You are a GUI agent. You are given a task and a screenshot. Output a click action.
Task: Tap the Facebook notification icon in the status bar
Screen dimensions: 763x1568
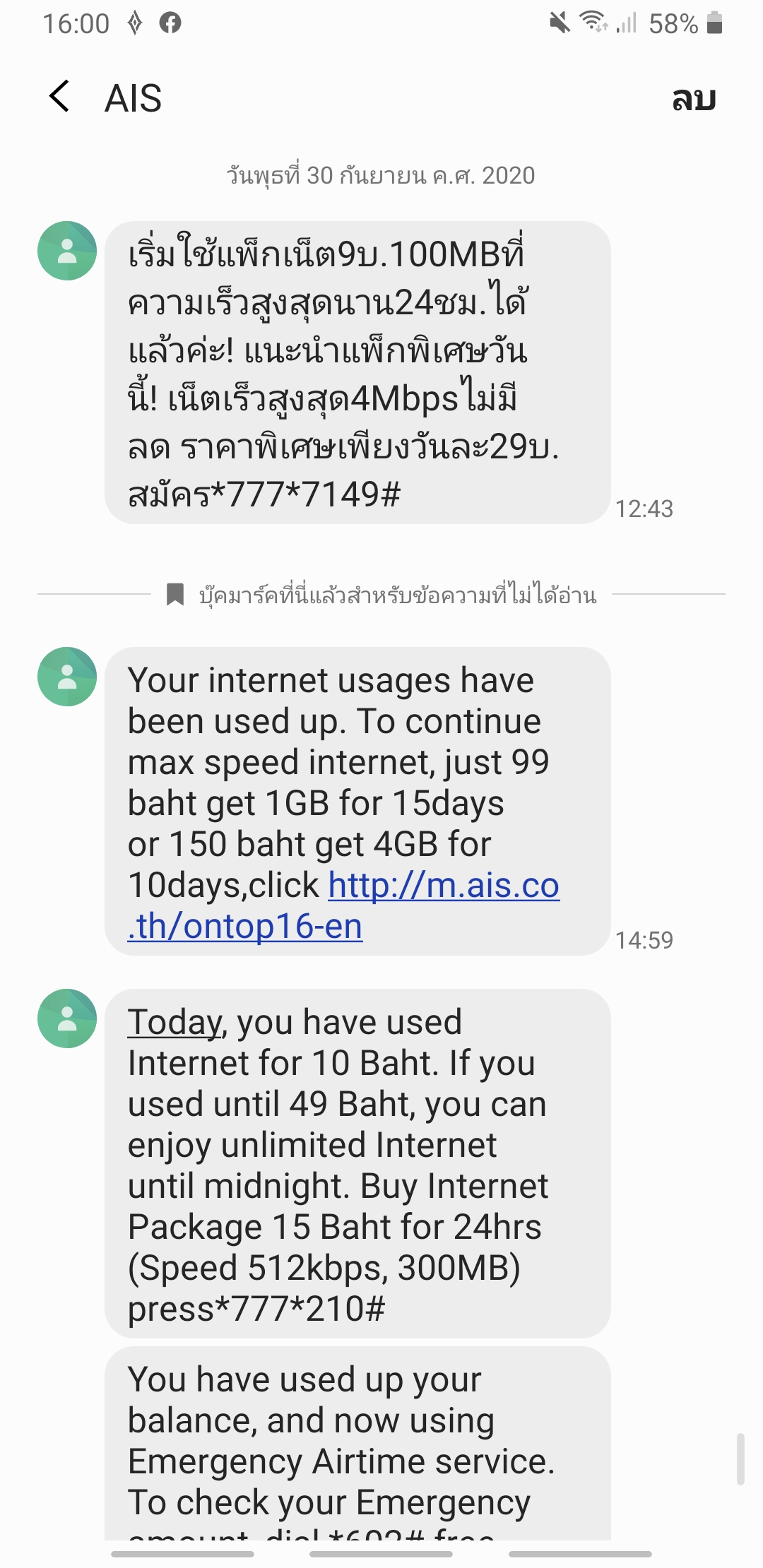(x=170, y=23)
